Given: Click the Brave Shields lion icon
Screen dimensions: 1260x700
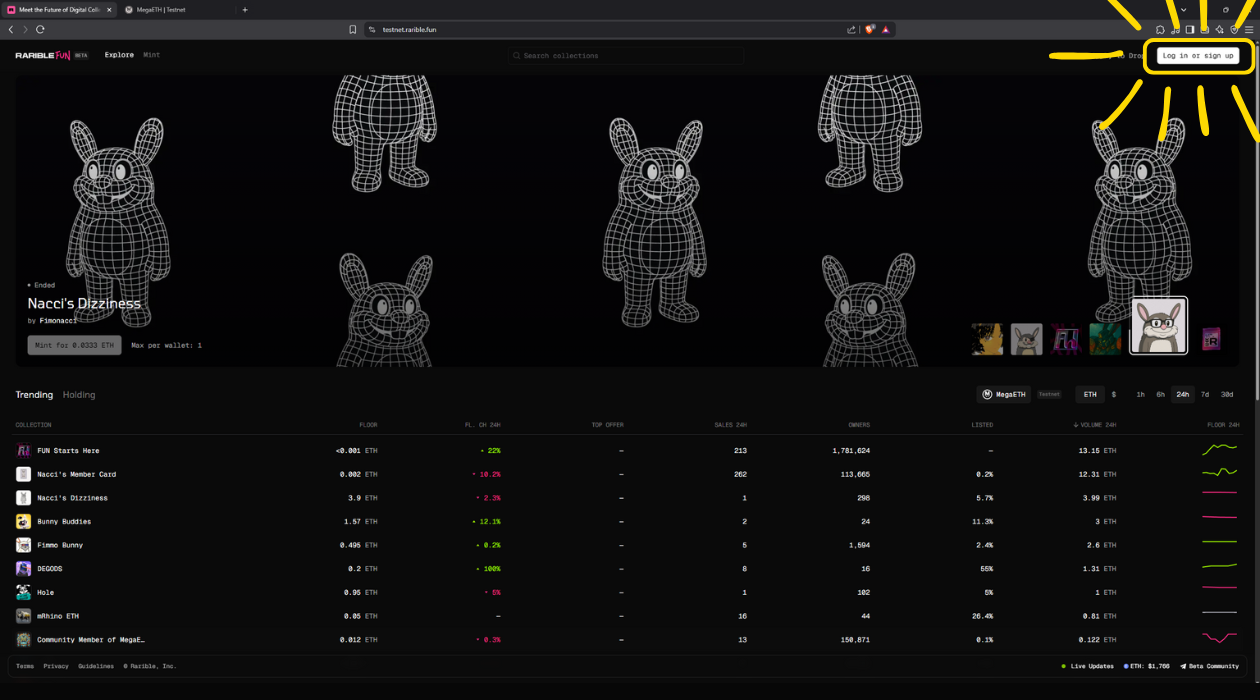Looking at the screenshot, I should [870, 30].
